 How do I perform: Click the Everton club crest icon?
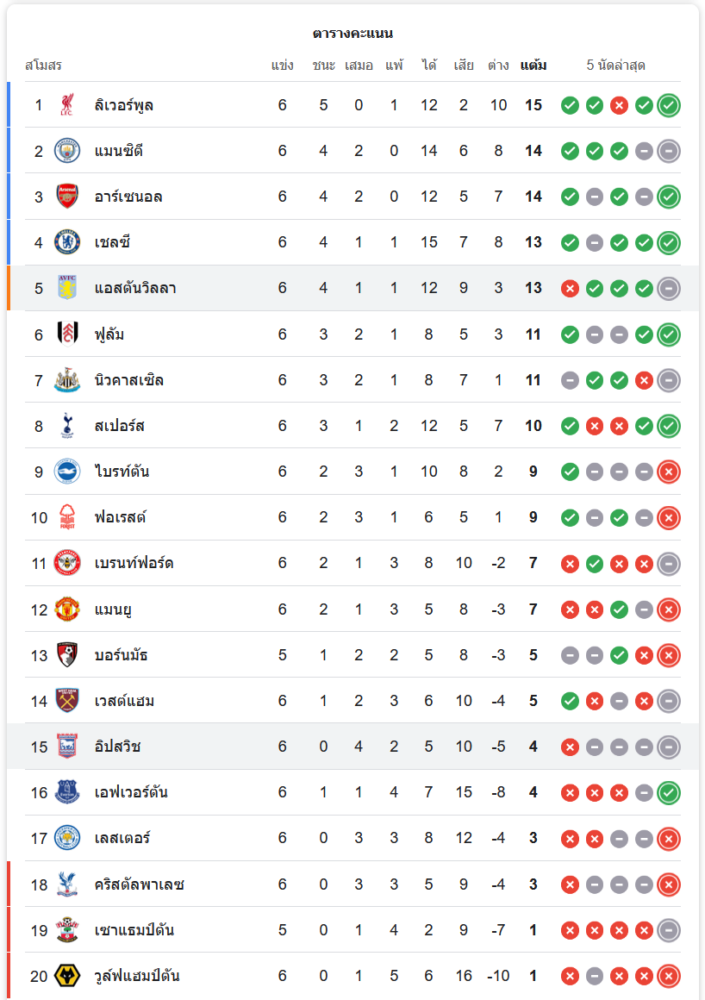67,793
